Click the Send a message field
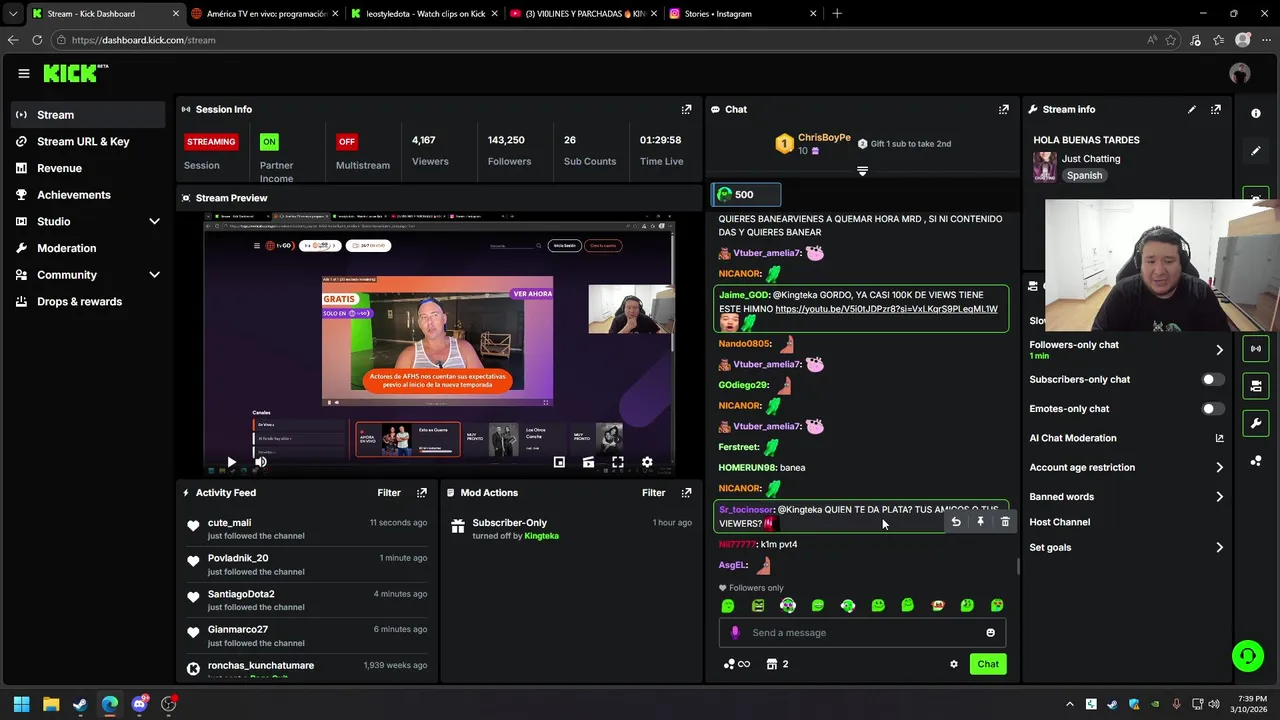 tap(862, 632)
